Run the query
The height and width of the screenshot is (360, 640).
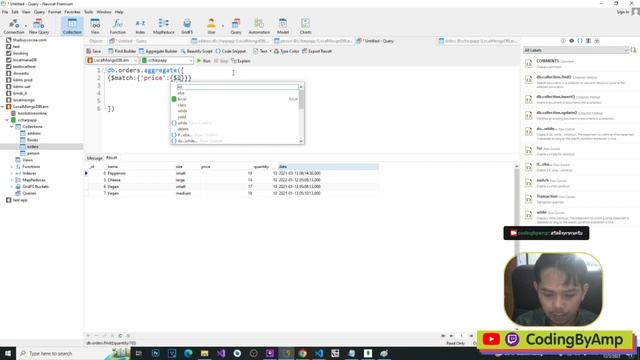204,61
